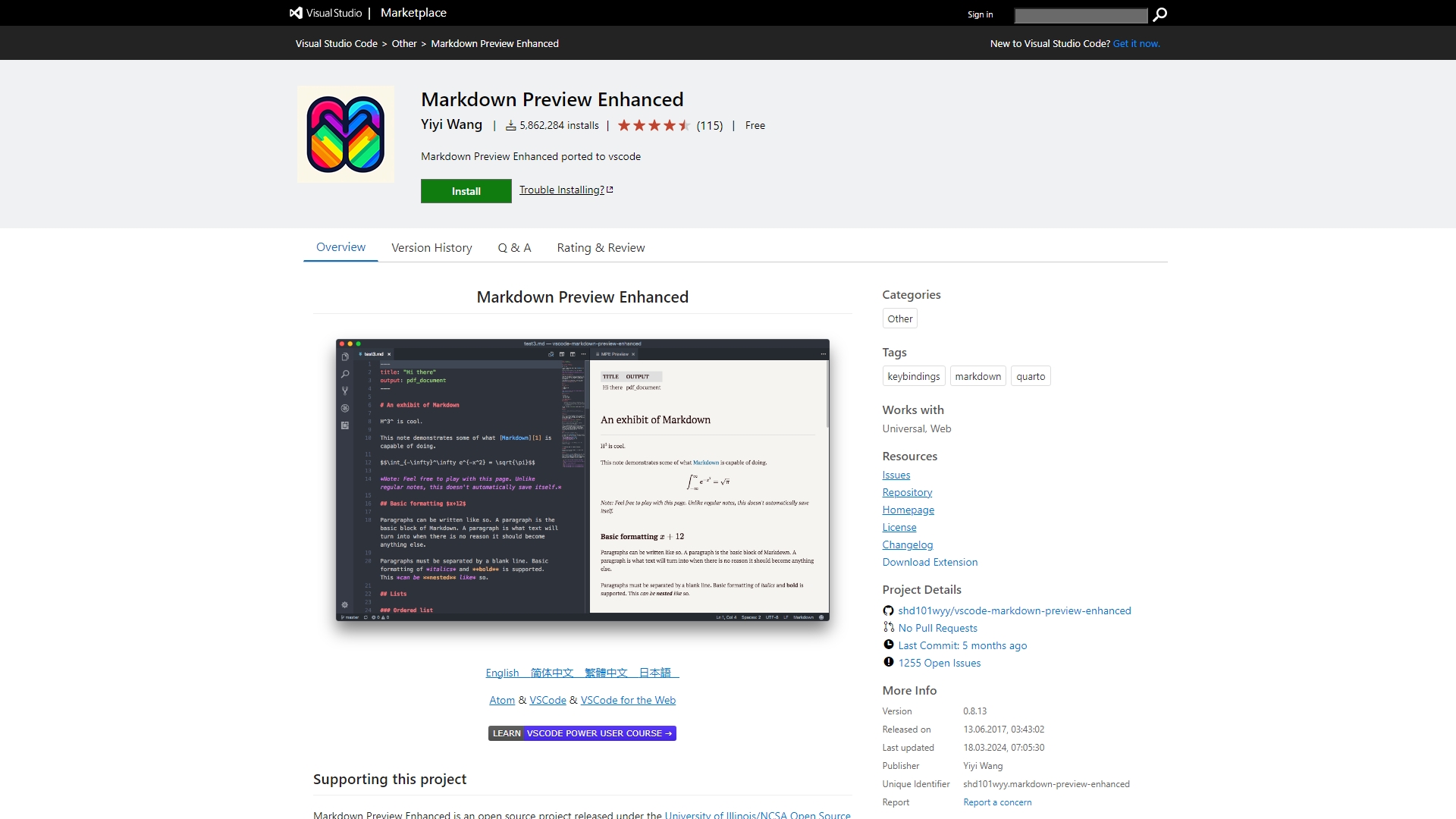Viewport: 1456px width, 819px height.
Task: Click Sign in at top
Action: coord(980,14)
